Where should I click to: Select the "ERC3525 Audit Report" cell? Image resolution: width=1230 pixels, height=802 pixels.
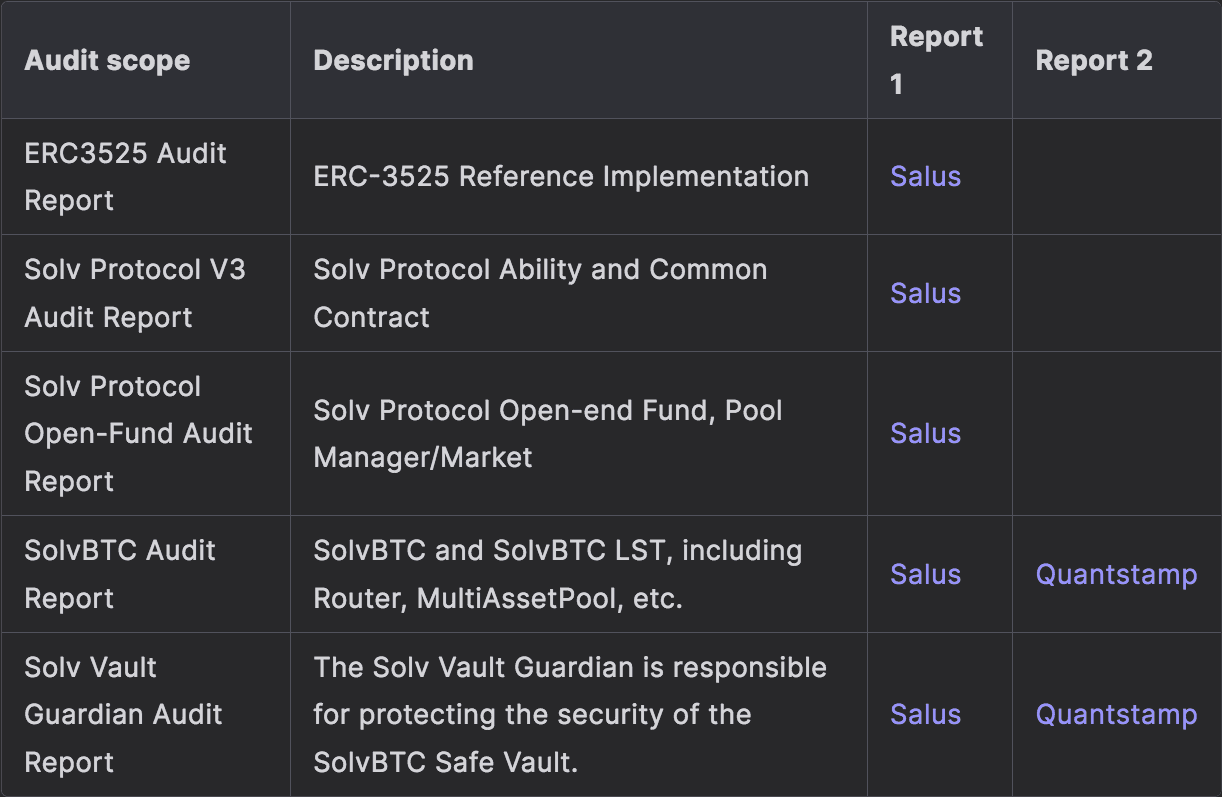(x=125, y=177)
